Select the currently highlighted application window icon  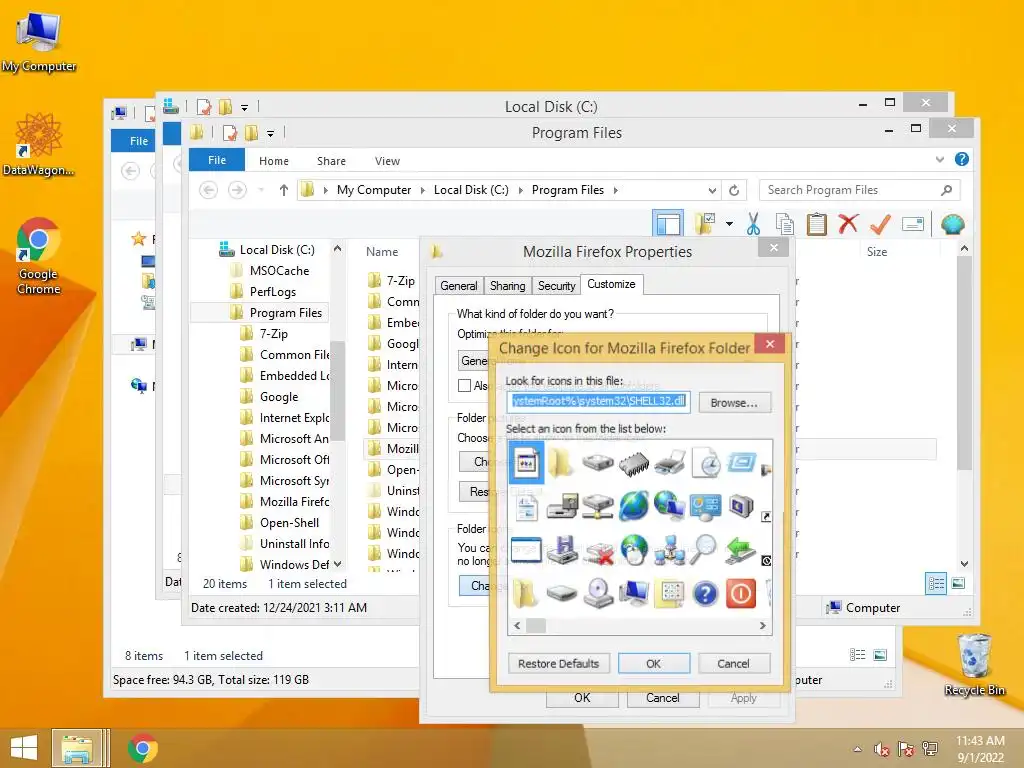(x=526, y=463)
